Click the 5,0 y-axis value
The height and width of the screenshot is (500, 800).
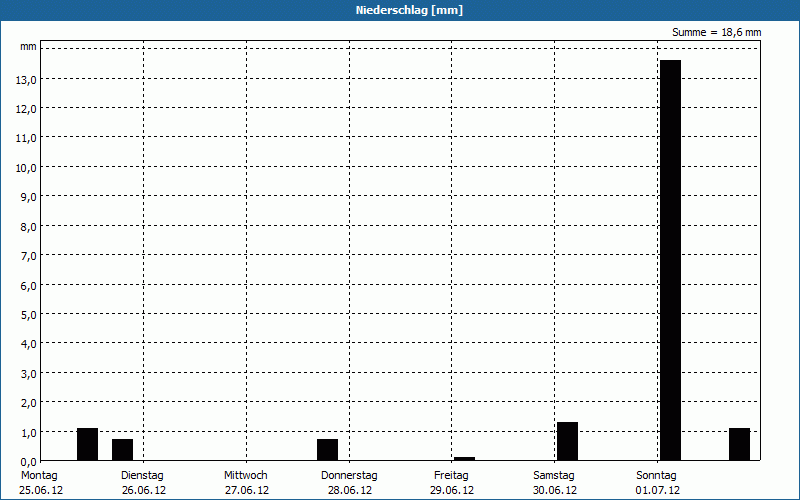pyautogui.click(x=29, y=315)
